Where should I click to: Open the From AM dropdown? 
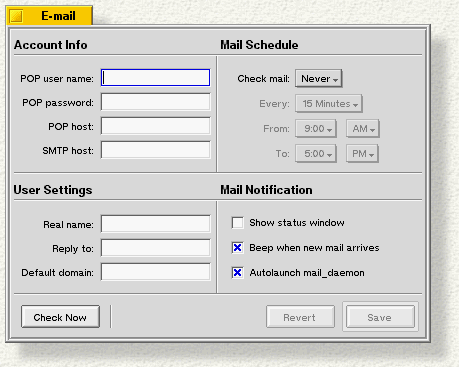tap(363, 129)
